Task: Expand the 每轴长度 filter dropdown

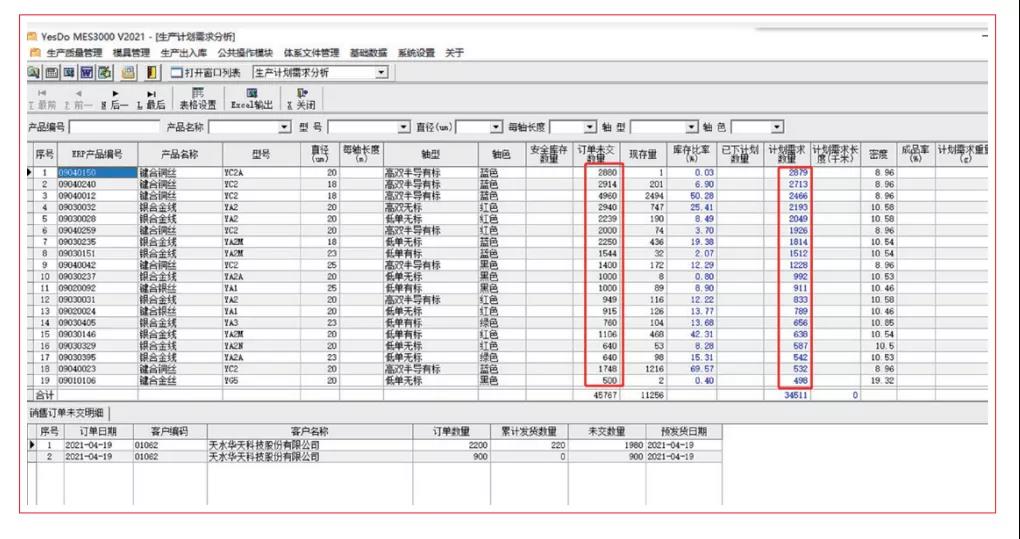Action: [x=590, y=127]
